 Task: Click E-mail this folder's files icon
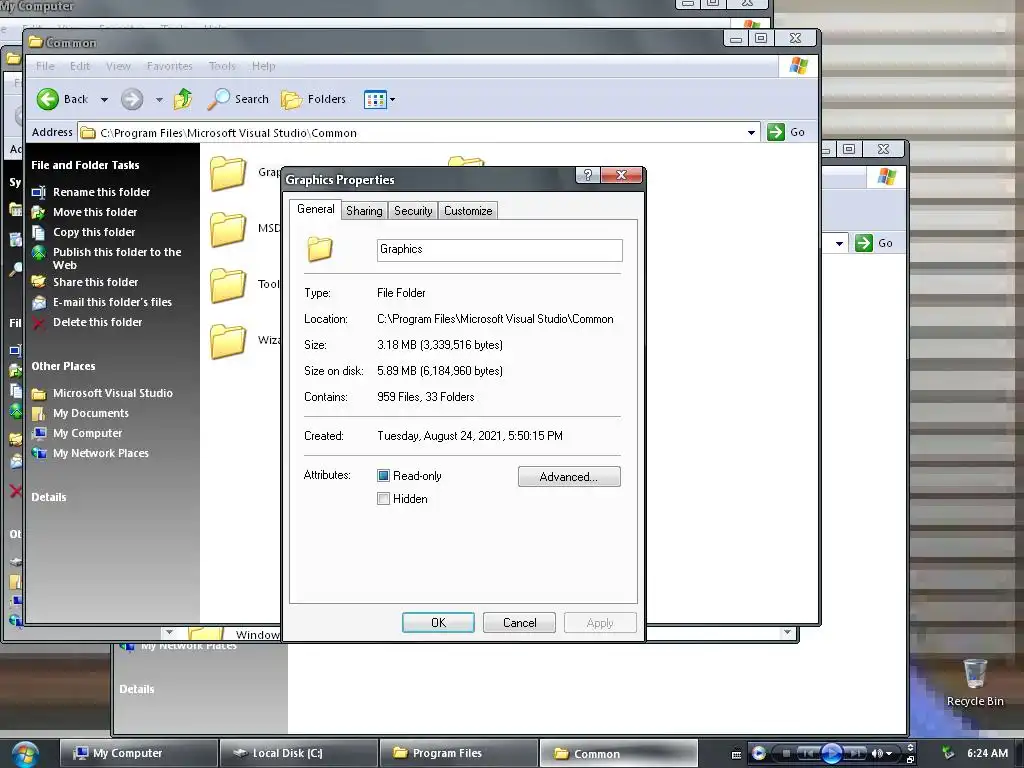[39, 302]
